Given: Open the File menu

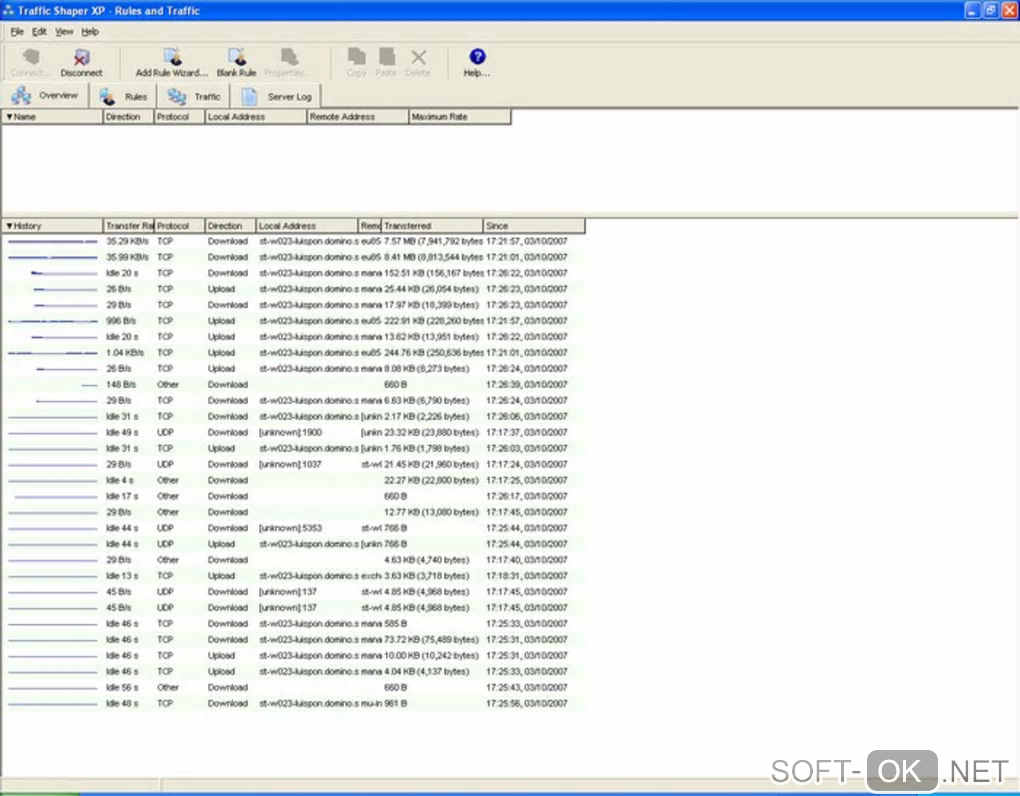Looking at the screenshot, I should [17, 31].
